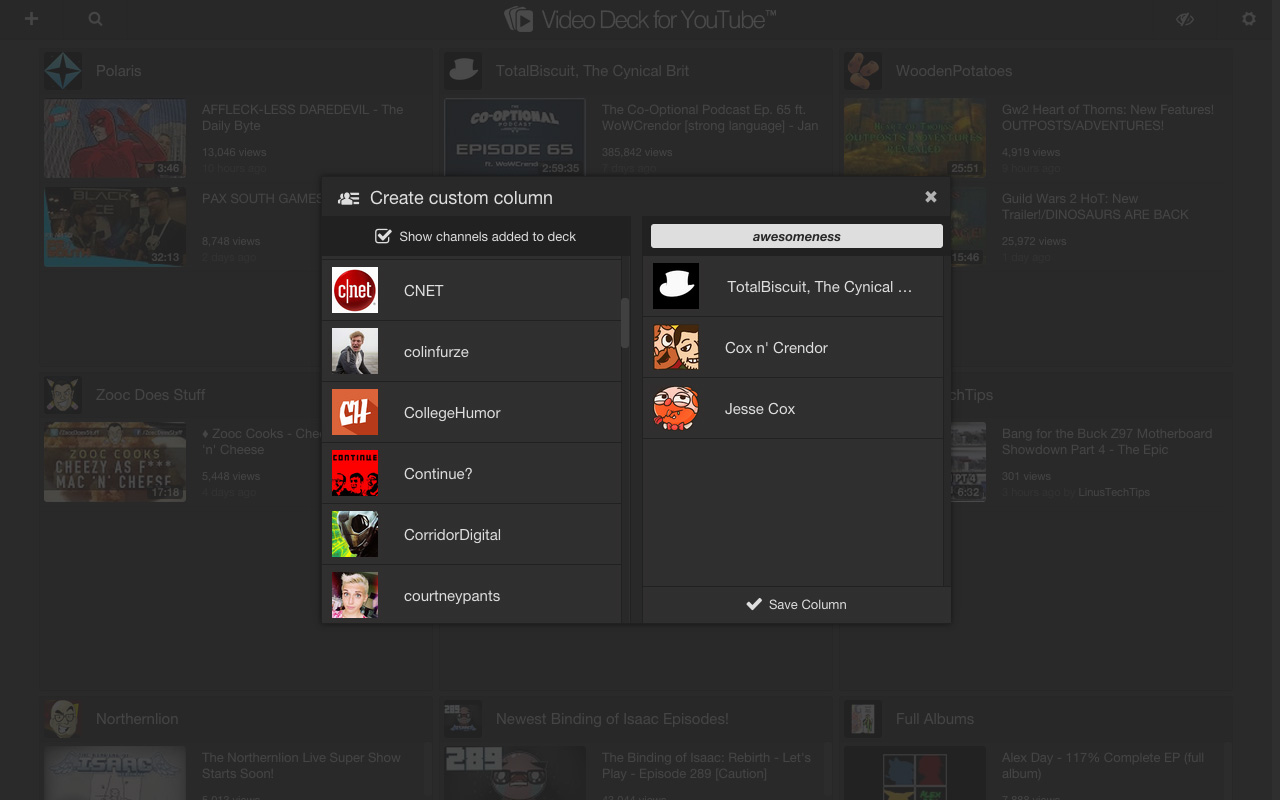
Task: Close the Create custom column dialog
Action: tap(930, 196)
